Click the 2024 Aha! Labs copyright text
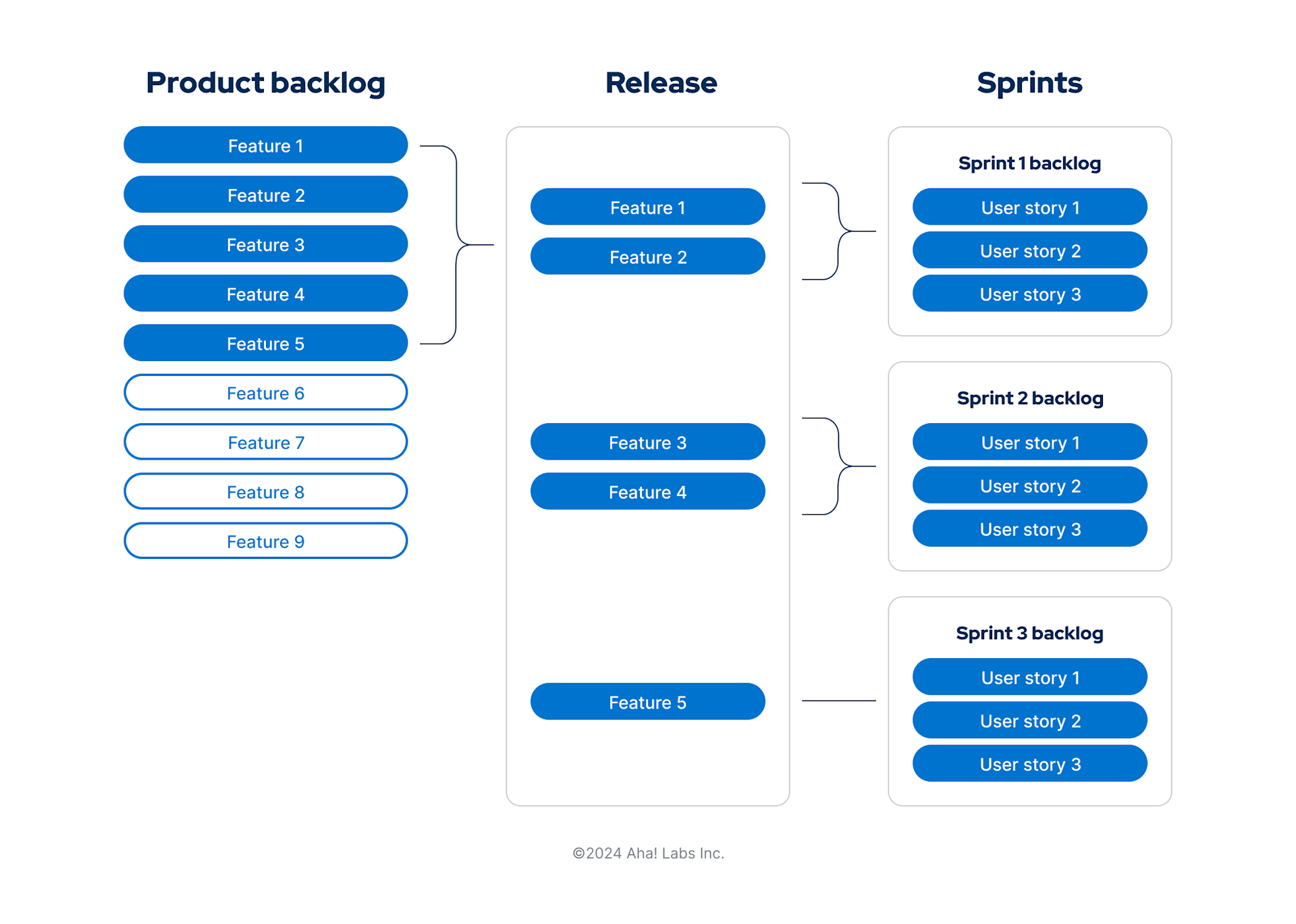The image size is (1296, 924). click(647, 852)
